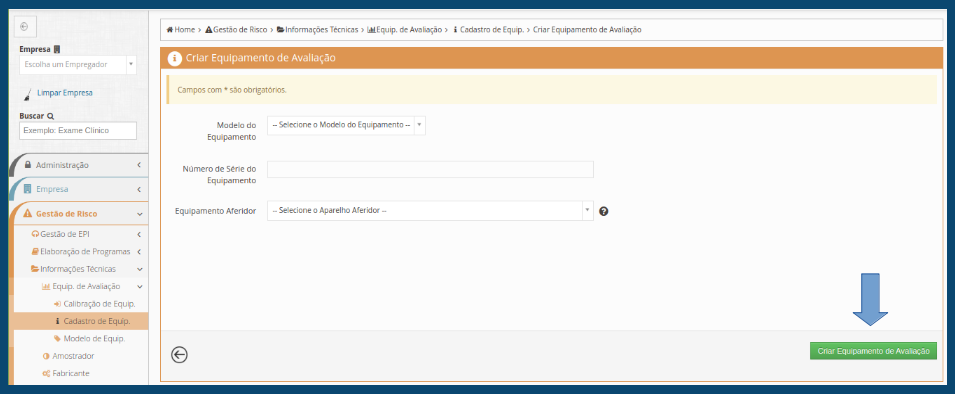955x394 pixels.
Task: Click the Limpar Empresa broom icon
Action: 27,93
